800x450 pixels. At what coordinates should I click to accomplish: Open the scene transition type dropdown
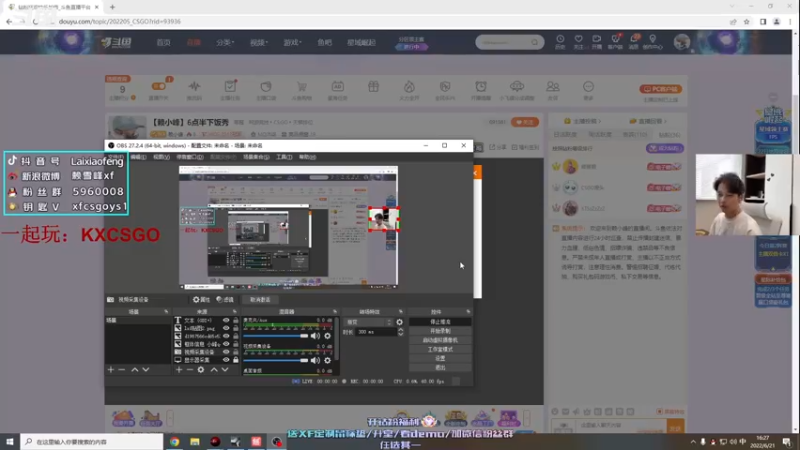click(369, 322)
